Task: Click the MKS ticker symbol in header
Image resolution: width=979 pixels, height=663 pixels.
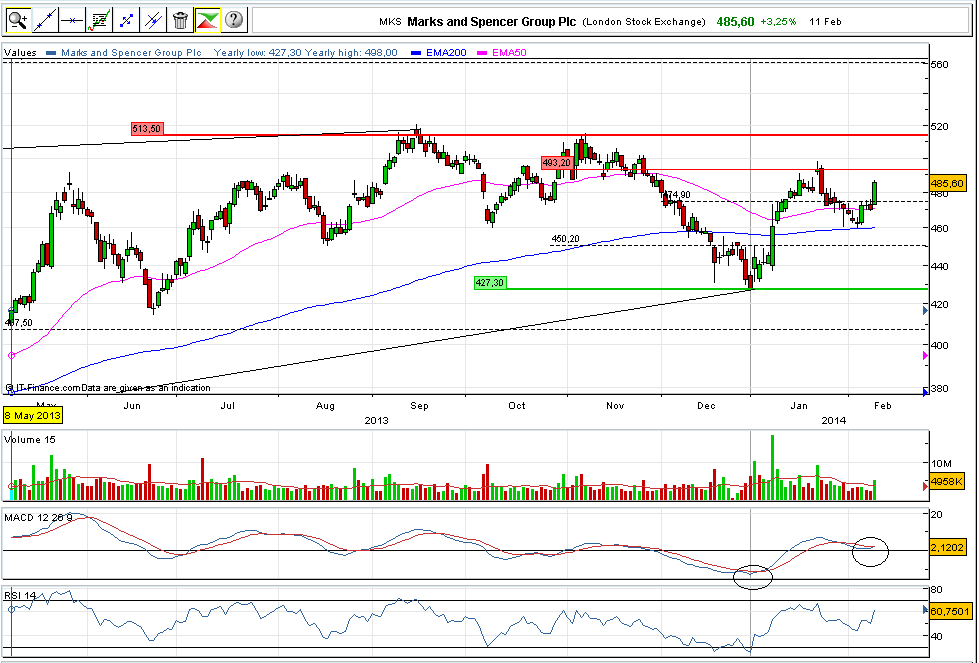Action: click(390, 22)
